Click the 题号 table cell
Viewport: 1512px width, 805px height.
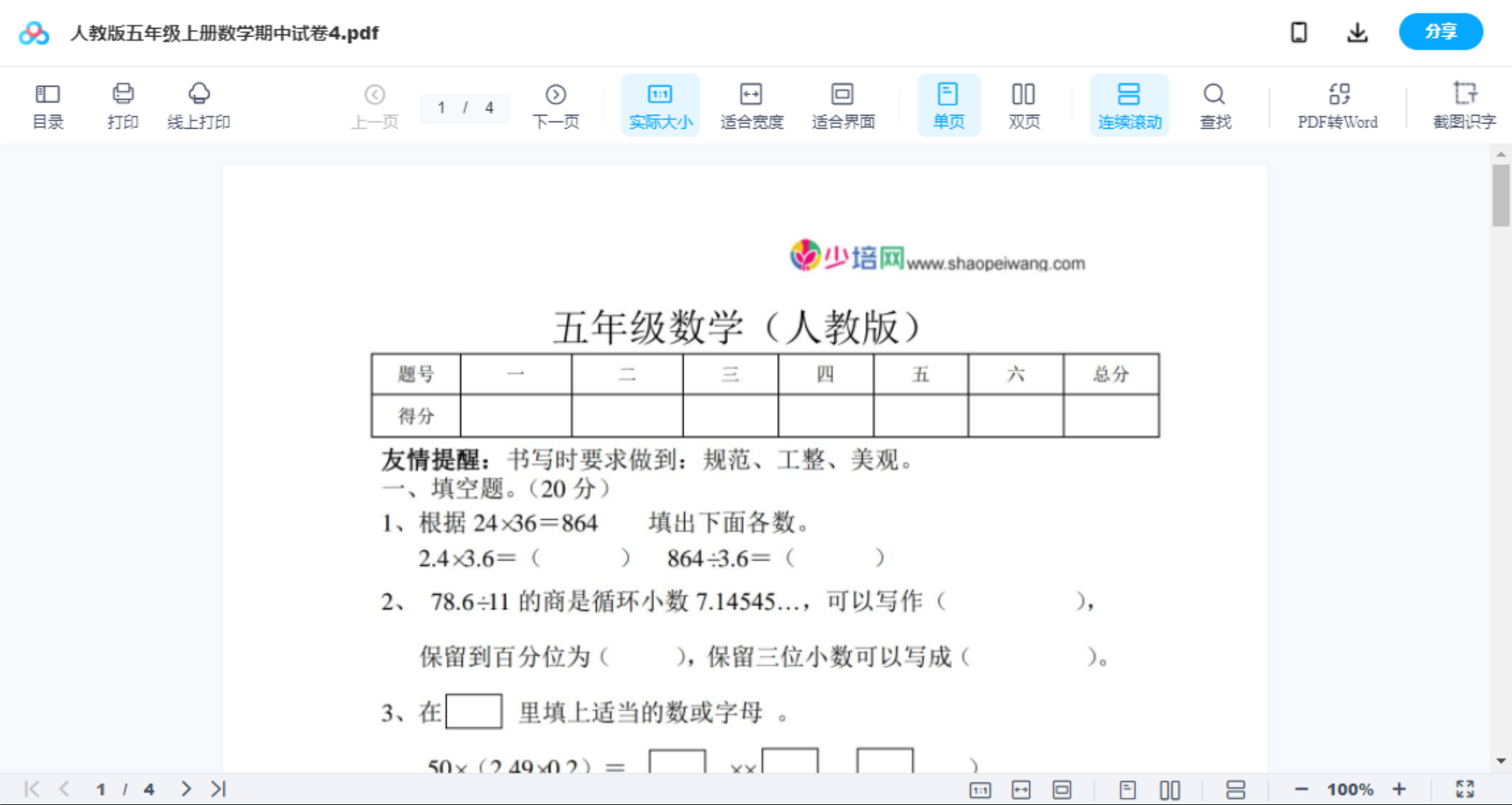[416, 375]
